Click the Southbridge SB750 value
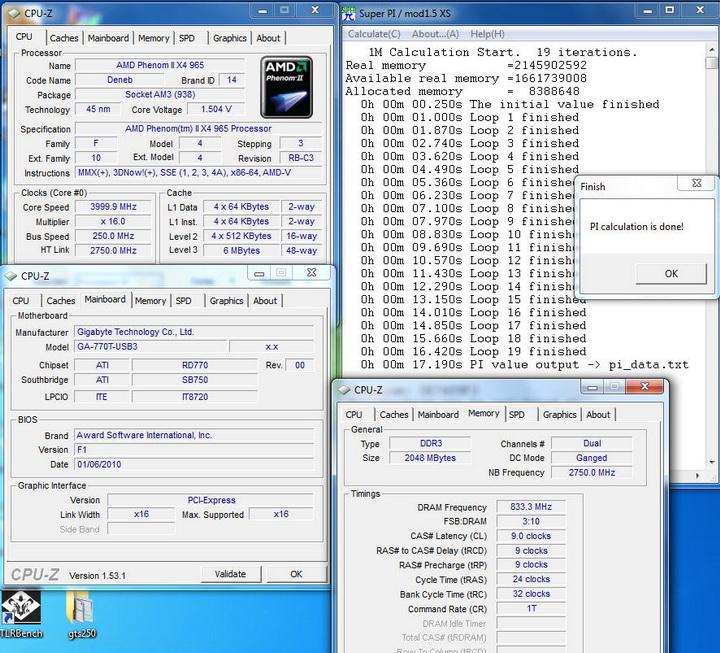The width and height of the screenshot is (720, 653). [x=195, y=380]
